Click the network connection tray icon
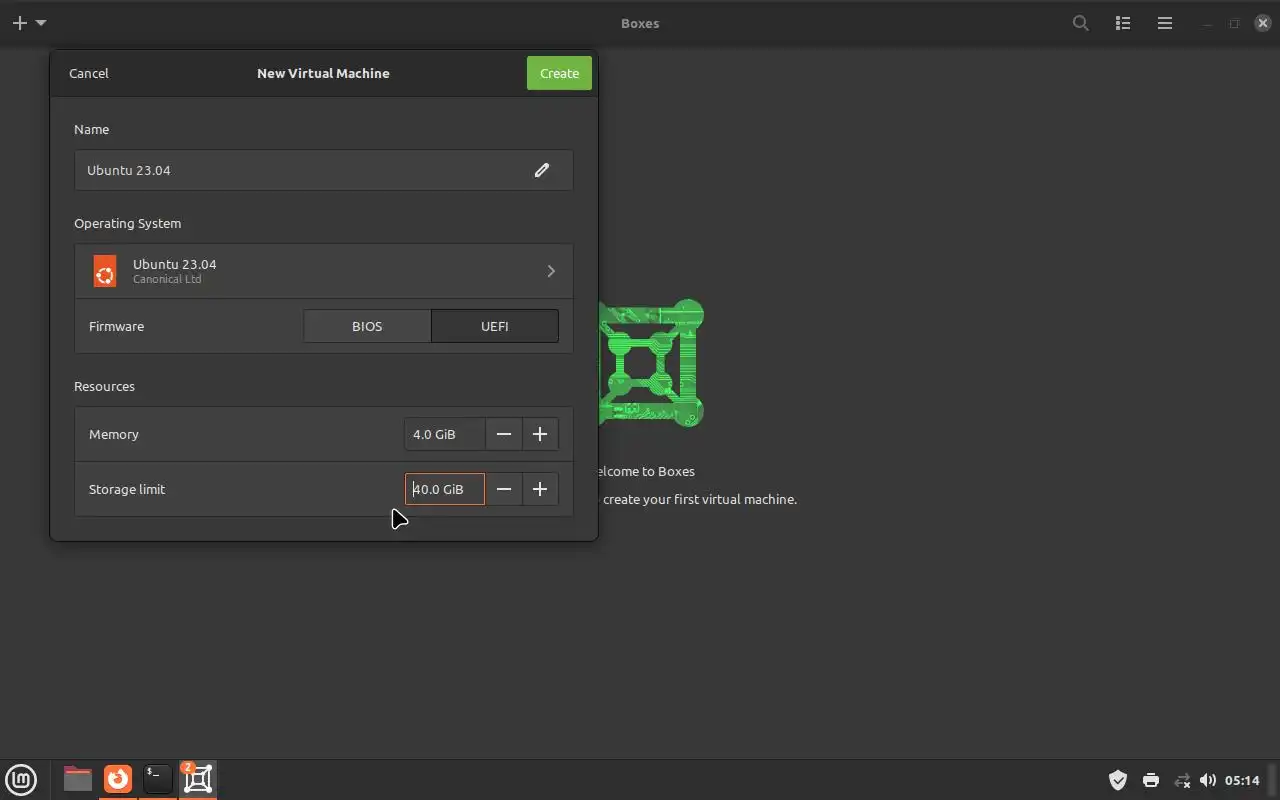1280x800 pixels. pos(1182,780)
